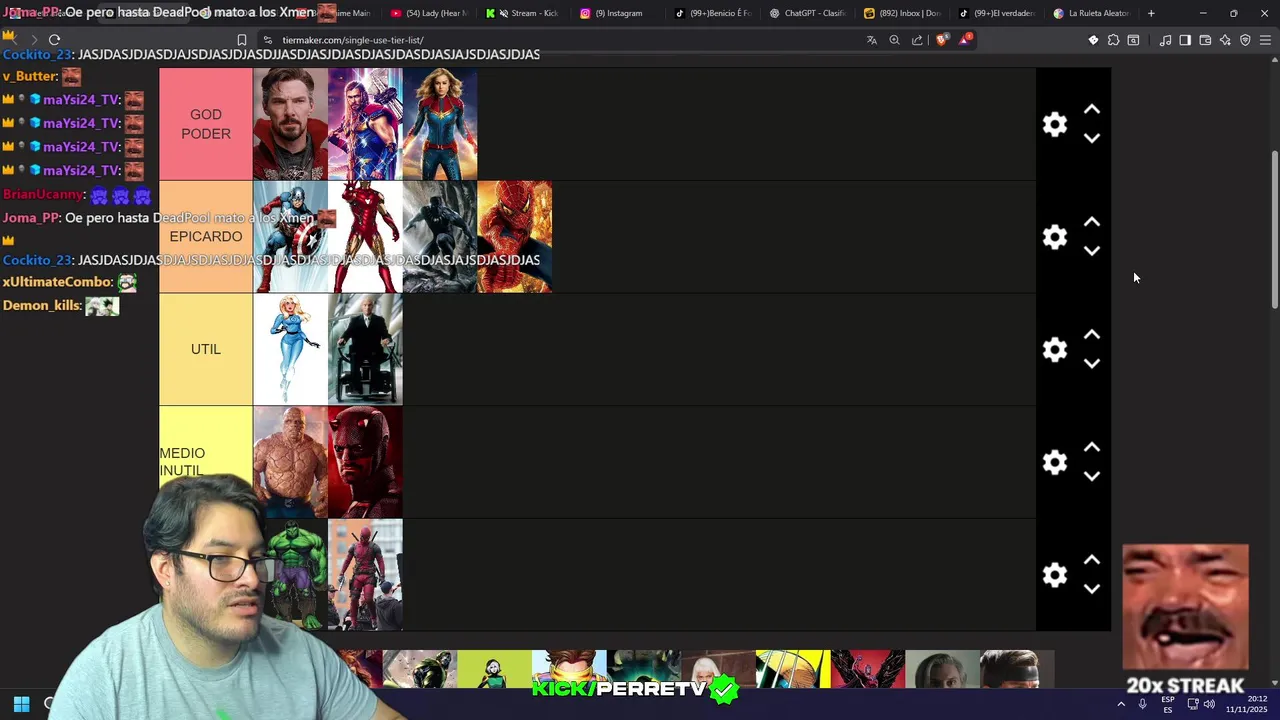Open the volume speaker icon in system tray
The width and height of the screenshot is (1280, 720).
coord(1209,704)
